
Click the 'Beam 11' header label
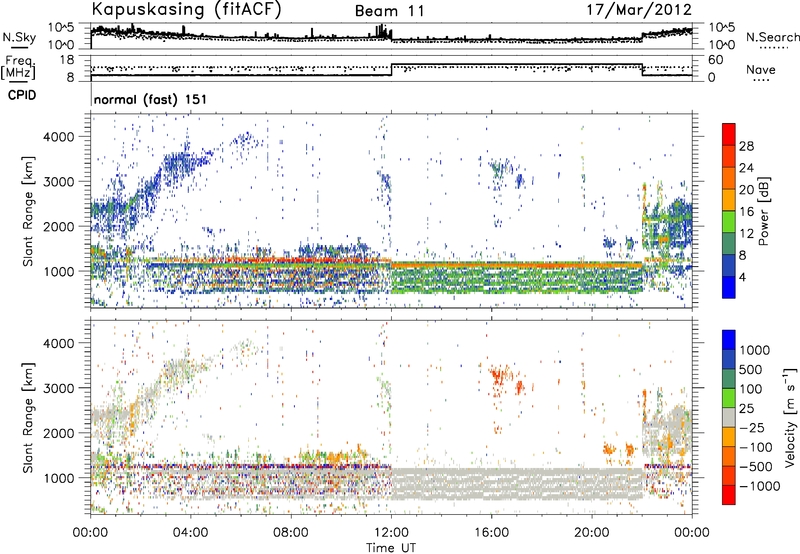(x=389, y=11)
